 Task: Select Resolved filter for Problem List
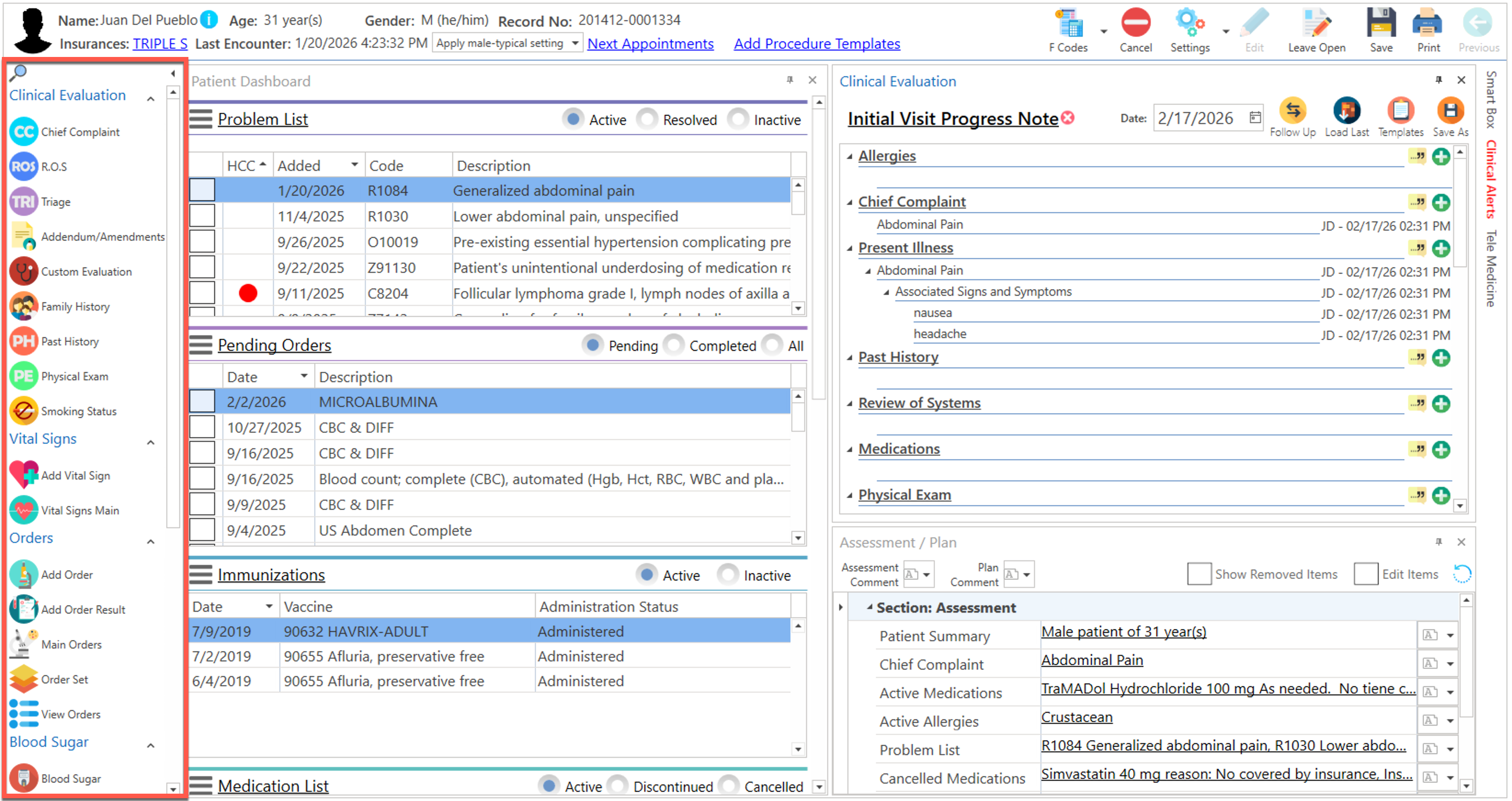tap(647, 119)
